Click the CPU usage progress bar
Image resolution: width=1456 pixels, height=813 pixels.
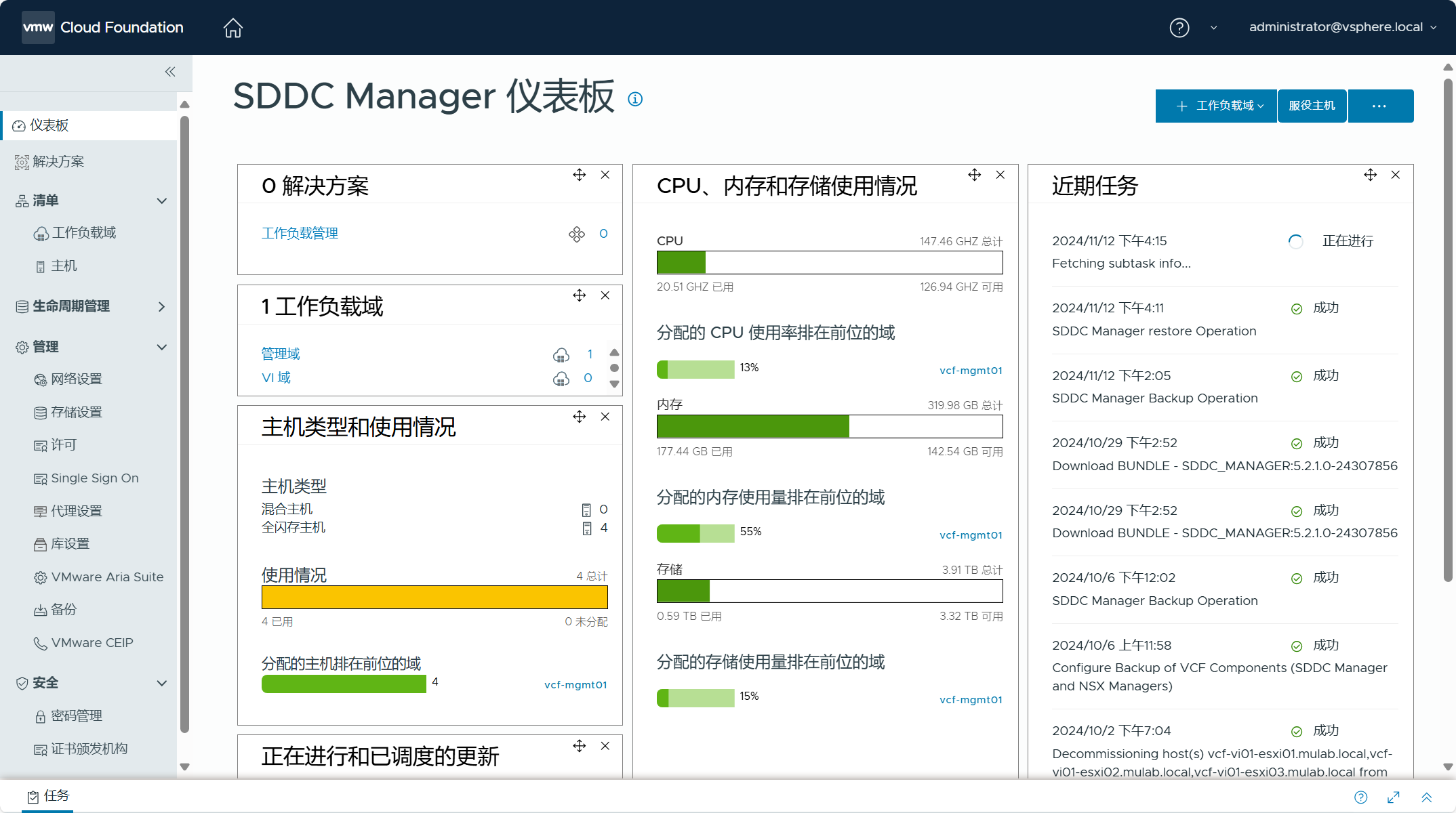[x=830, y=263]
